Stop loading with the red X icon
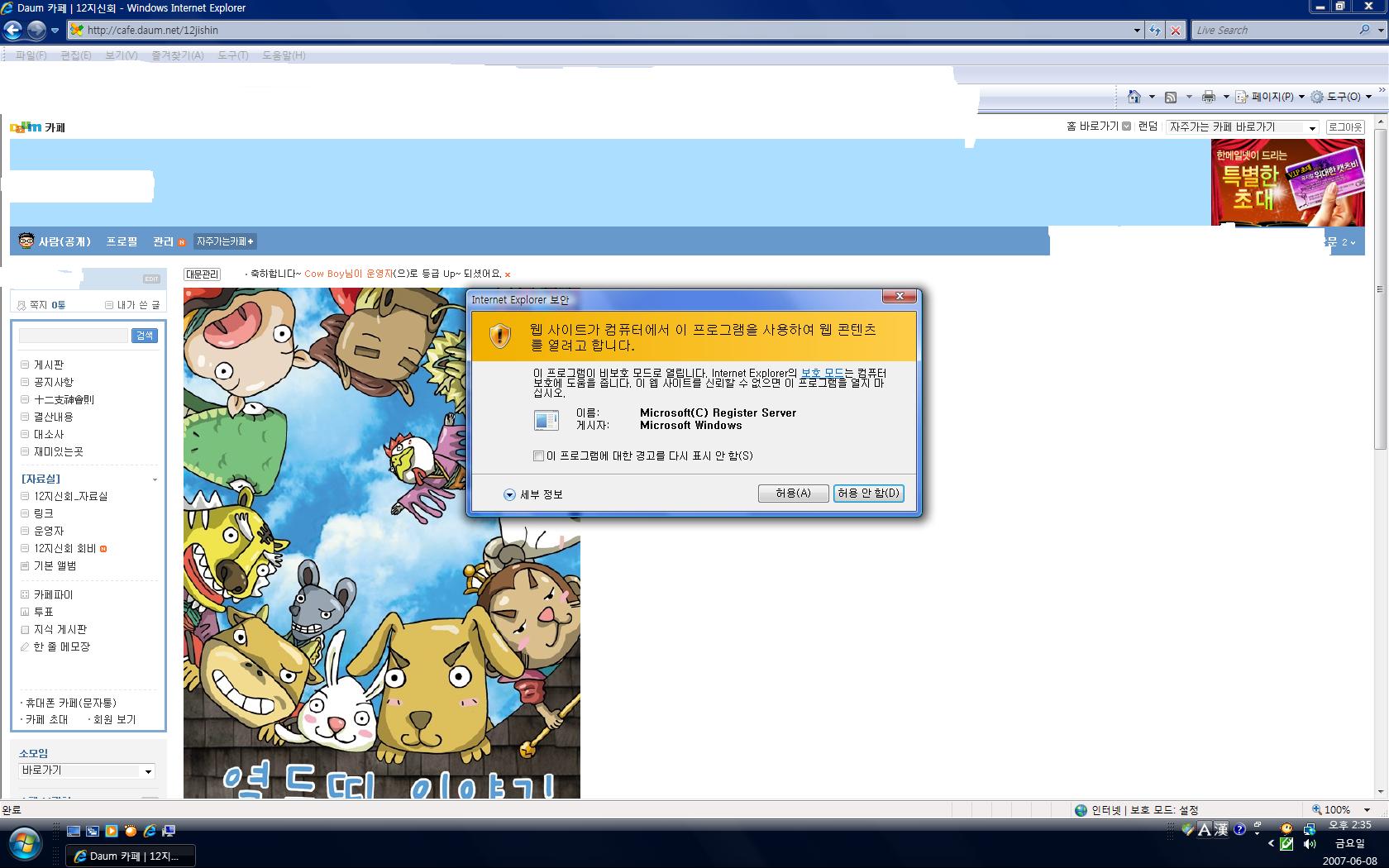 point(1176,31)
